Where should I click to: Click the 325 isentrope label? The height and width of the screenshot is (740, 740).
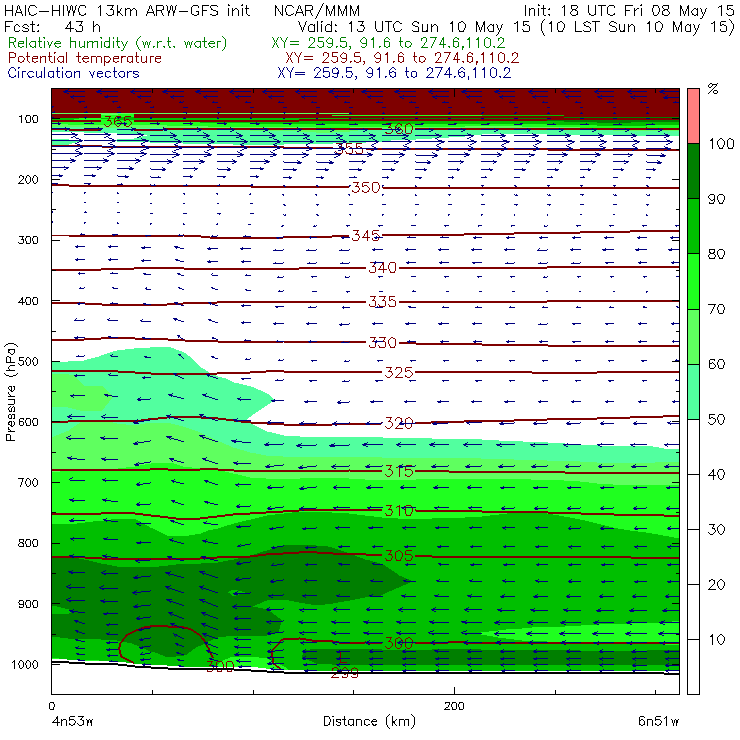[x=399, y=372]
